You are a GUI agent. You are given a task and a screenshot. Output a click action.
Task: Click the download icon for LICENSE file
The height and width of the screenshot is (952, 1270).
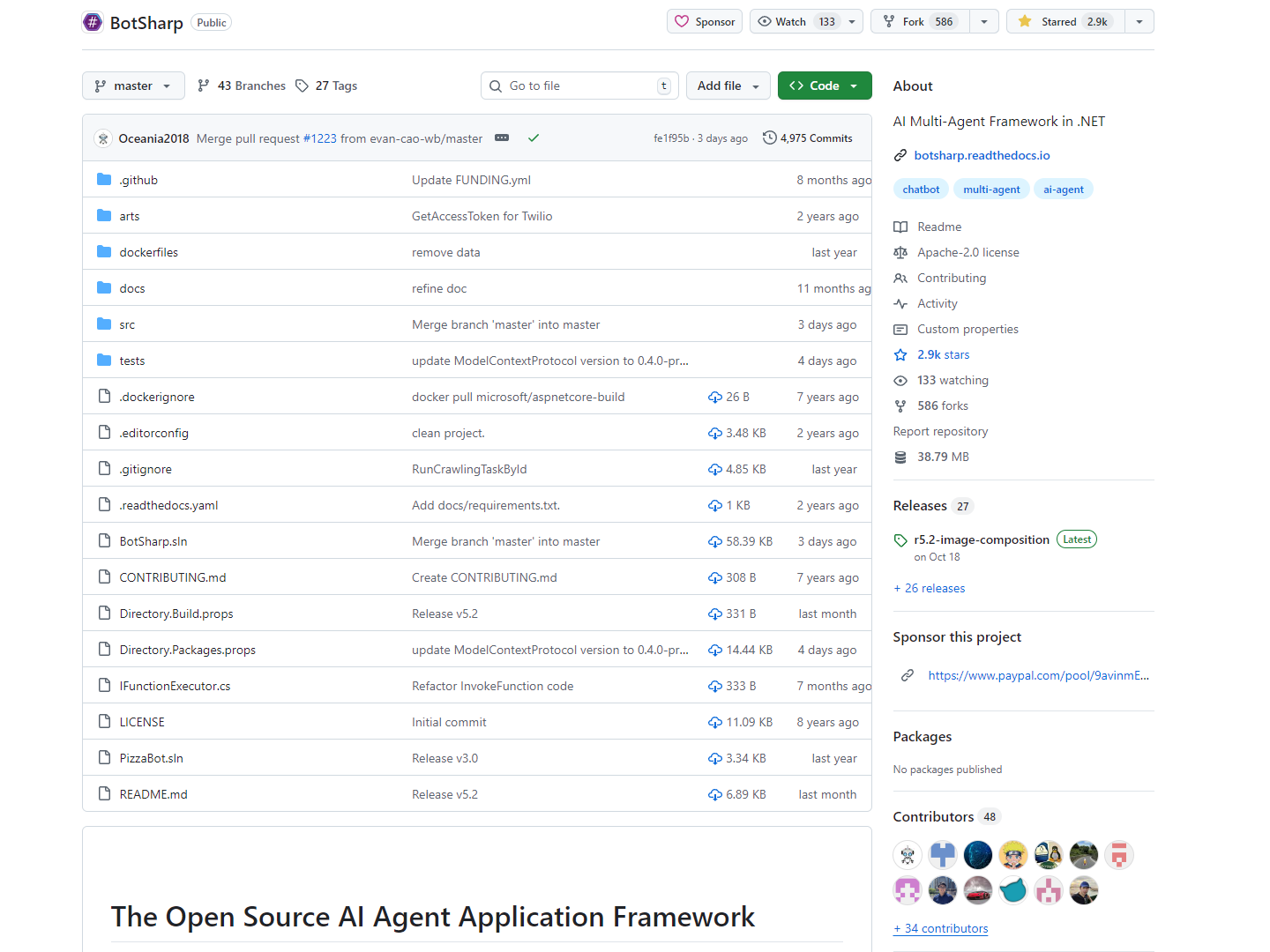click(715, 723)
